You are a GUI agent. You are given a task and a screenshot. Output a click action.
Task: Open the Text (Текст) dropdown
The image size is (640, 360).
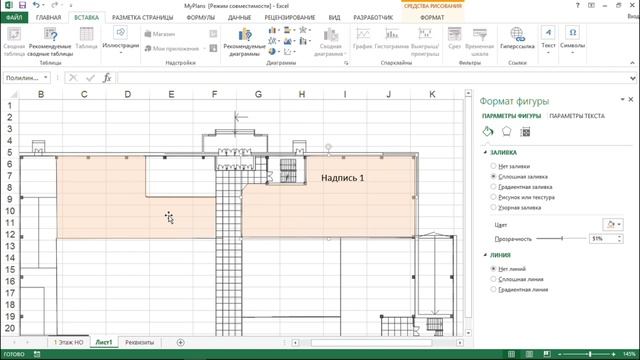[548, 40]
